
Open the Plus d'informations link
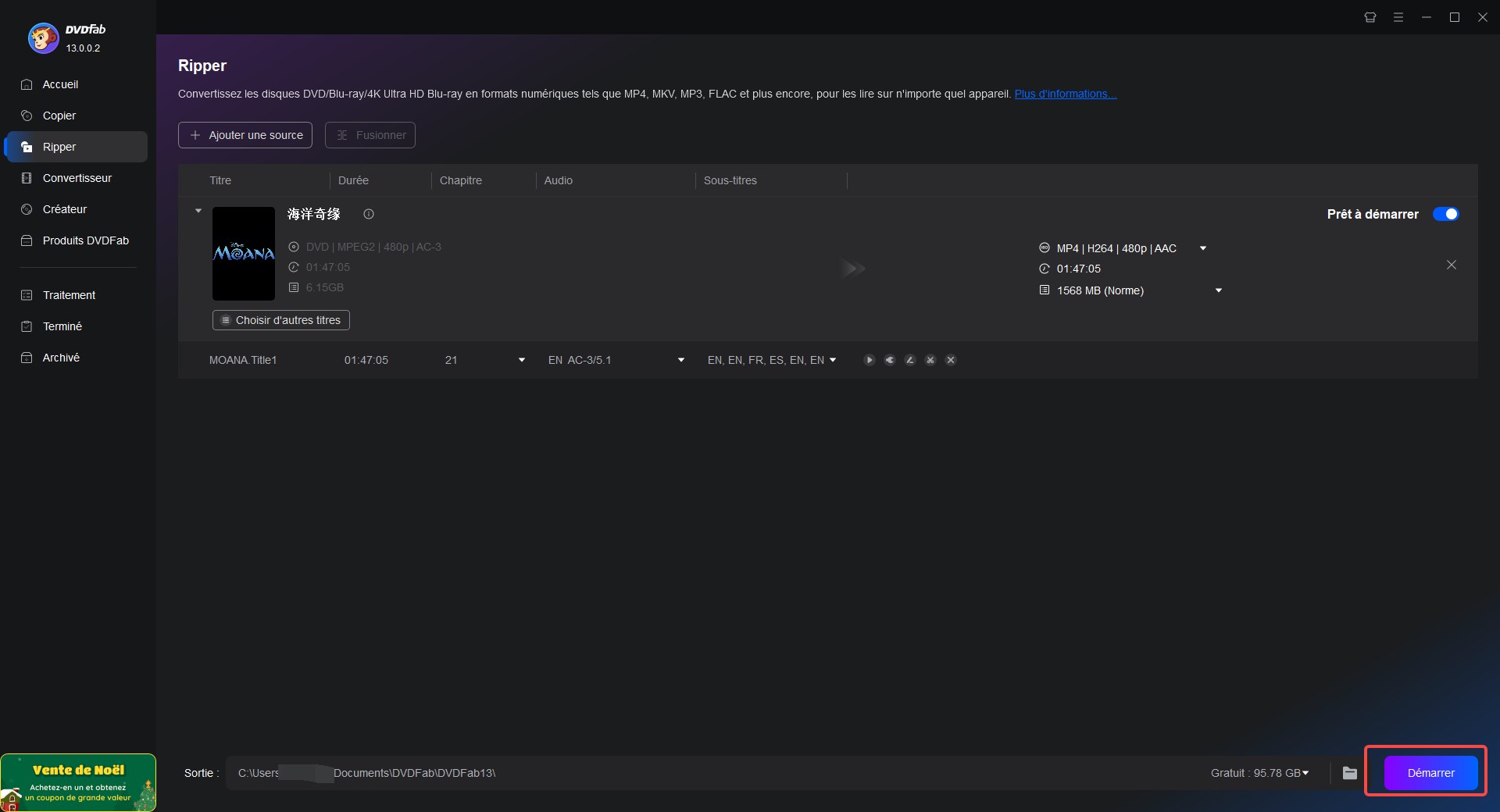point(1066,94)
